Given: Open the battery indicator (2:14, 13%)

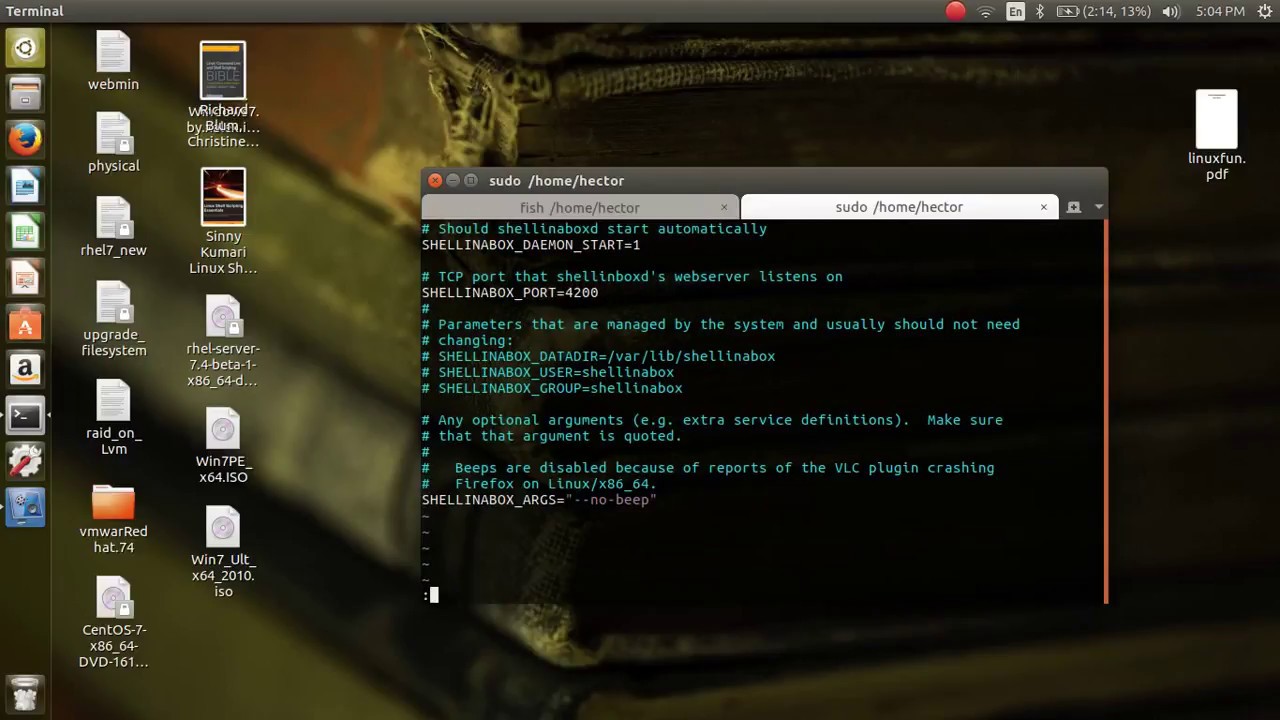Looking at the screenshot, I should point(1102,11).
